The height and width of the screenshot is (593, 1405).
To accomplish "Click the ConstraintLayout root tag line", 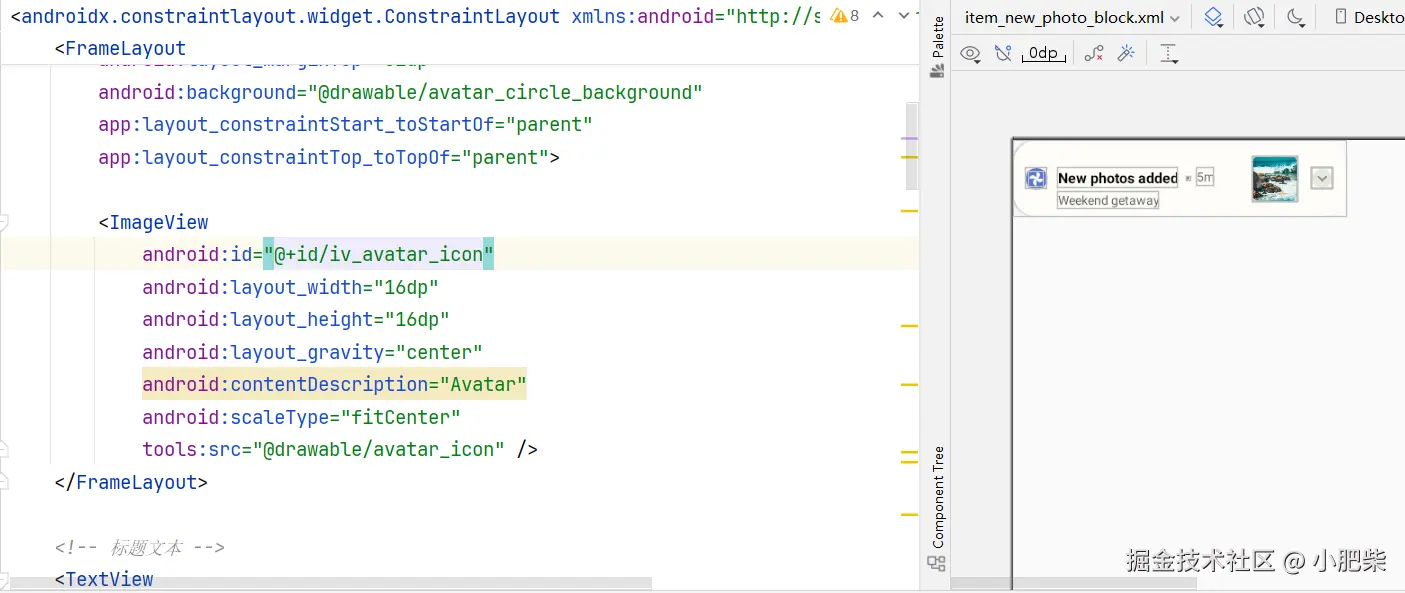I will [x=415, y=16].
